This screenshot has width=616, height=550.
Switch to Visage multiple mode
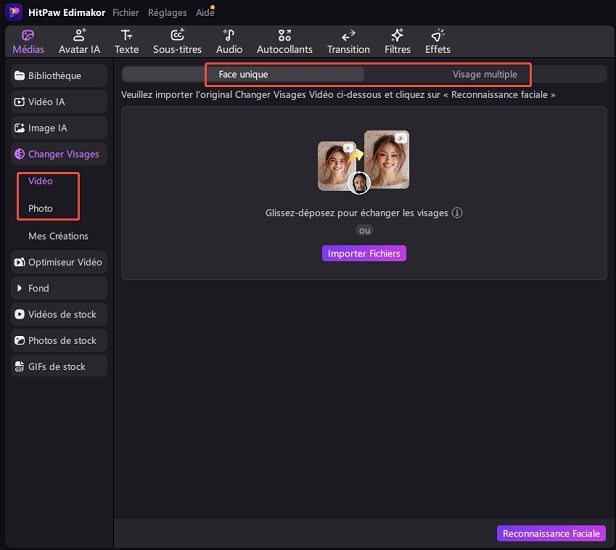[x=484, y=74]
